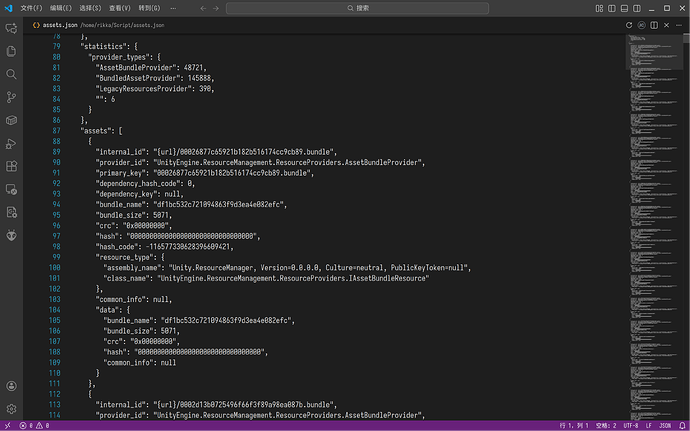Screen dimensions: 690x431
Task: Click the errors and warnings status indicator
Action: [22, 425]
